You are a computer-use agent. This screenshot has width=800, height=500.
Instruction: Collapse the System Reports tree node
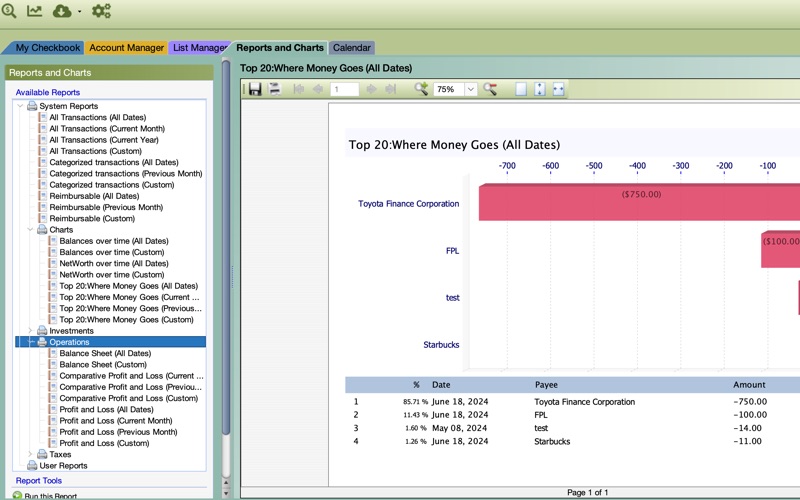coord(20,106)
